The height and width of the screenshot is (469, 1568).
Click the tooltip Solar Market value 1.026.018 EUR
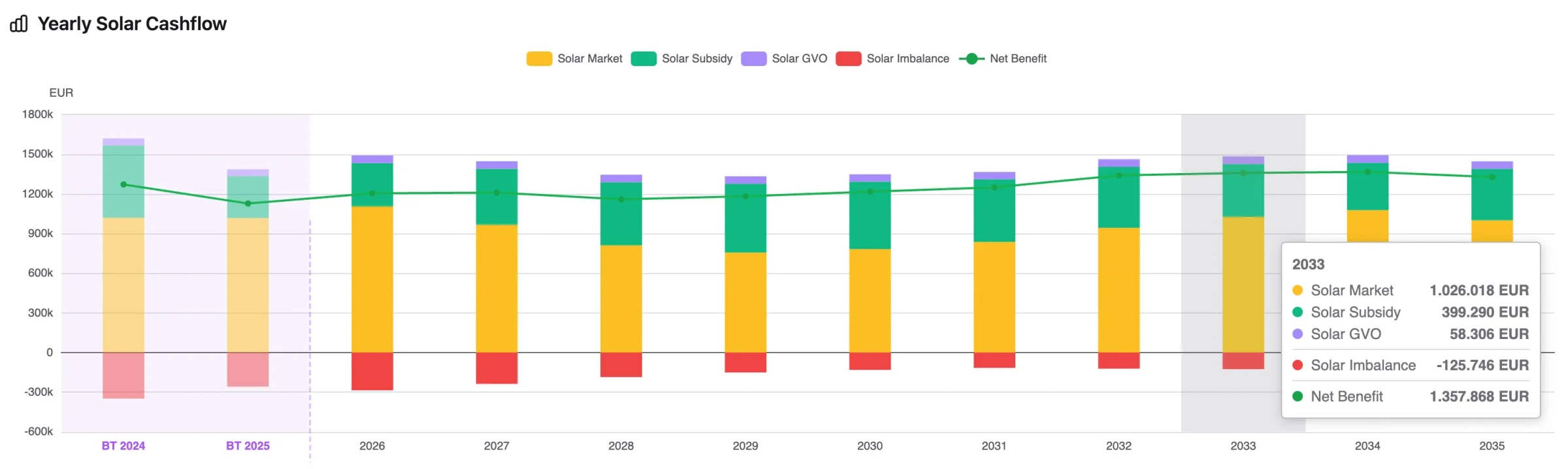click(x=1479, y=291)
